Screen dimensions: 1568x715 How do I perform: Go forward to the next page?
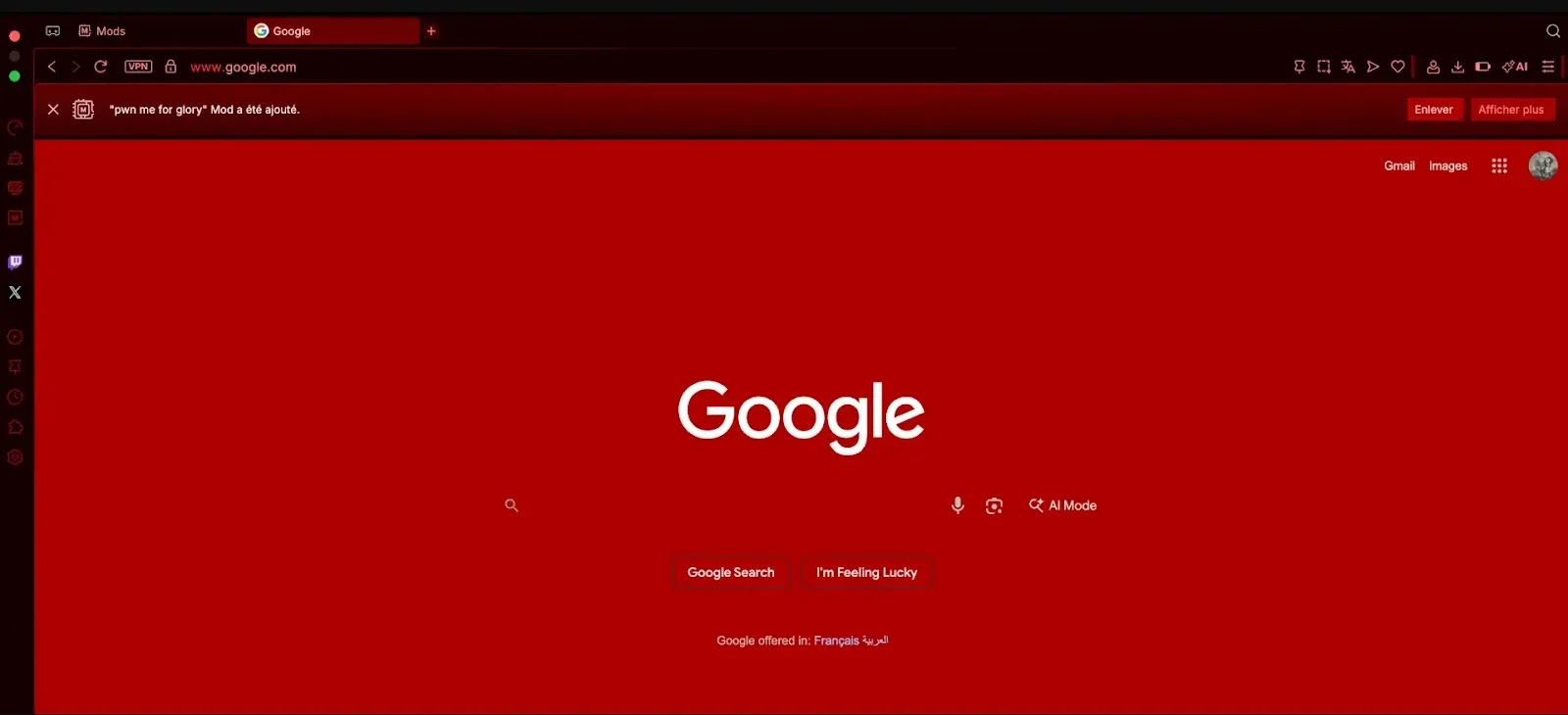[75, 67]
